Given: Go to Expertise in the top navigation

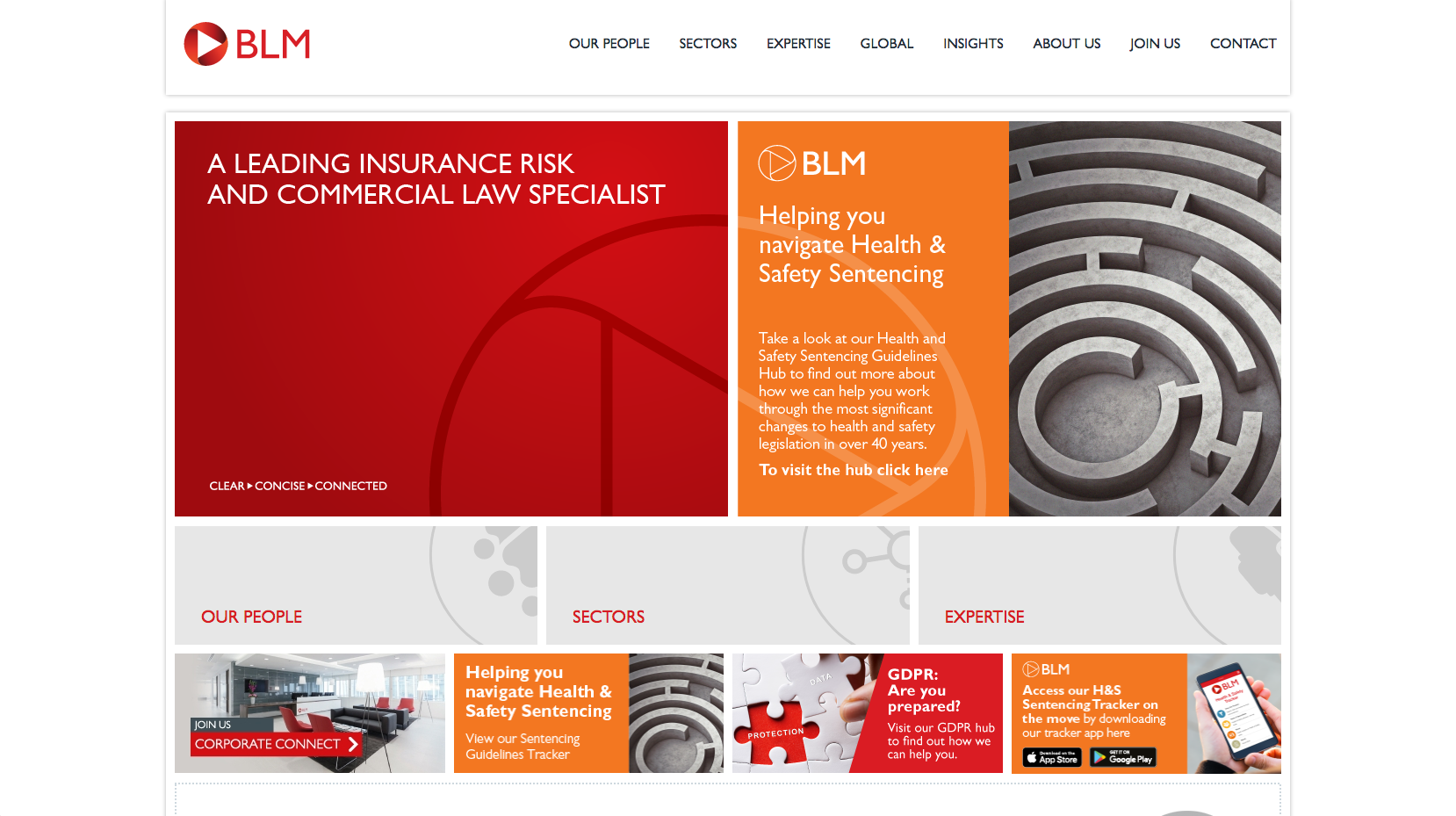Looking at the screenshot, I should (798, 44).
